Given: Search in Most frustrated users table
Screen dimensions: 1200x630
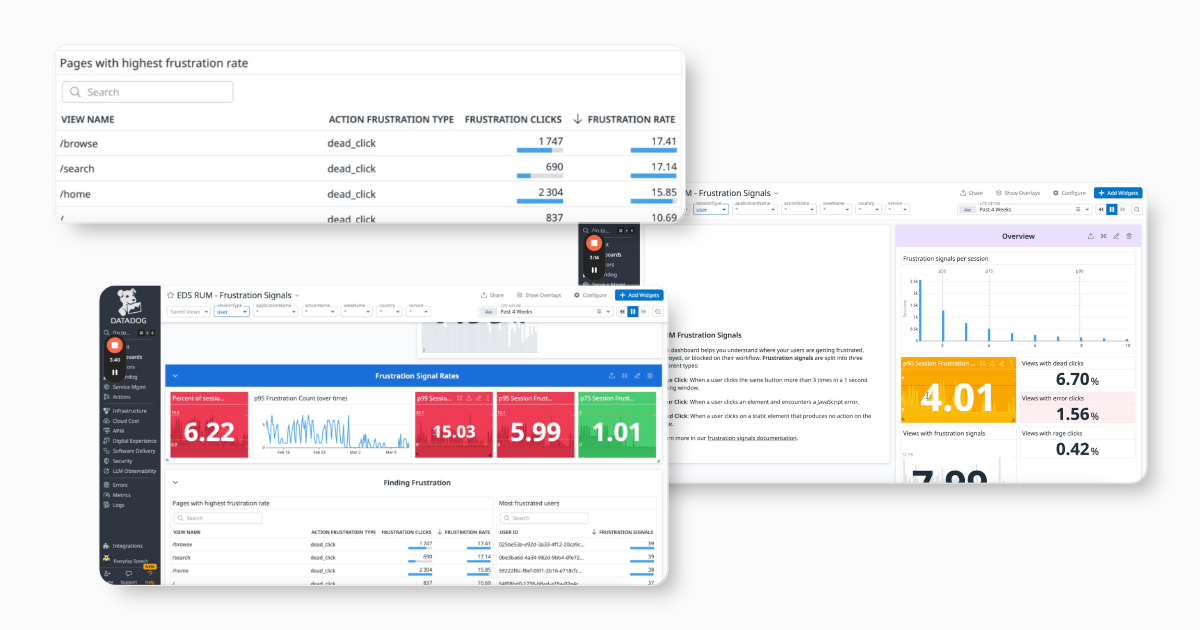Looking at the screenshot, I should [544, 518].
